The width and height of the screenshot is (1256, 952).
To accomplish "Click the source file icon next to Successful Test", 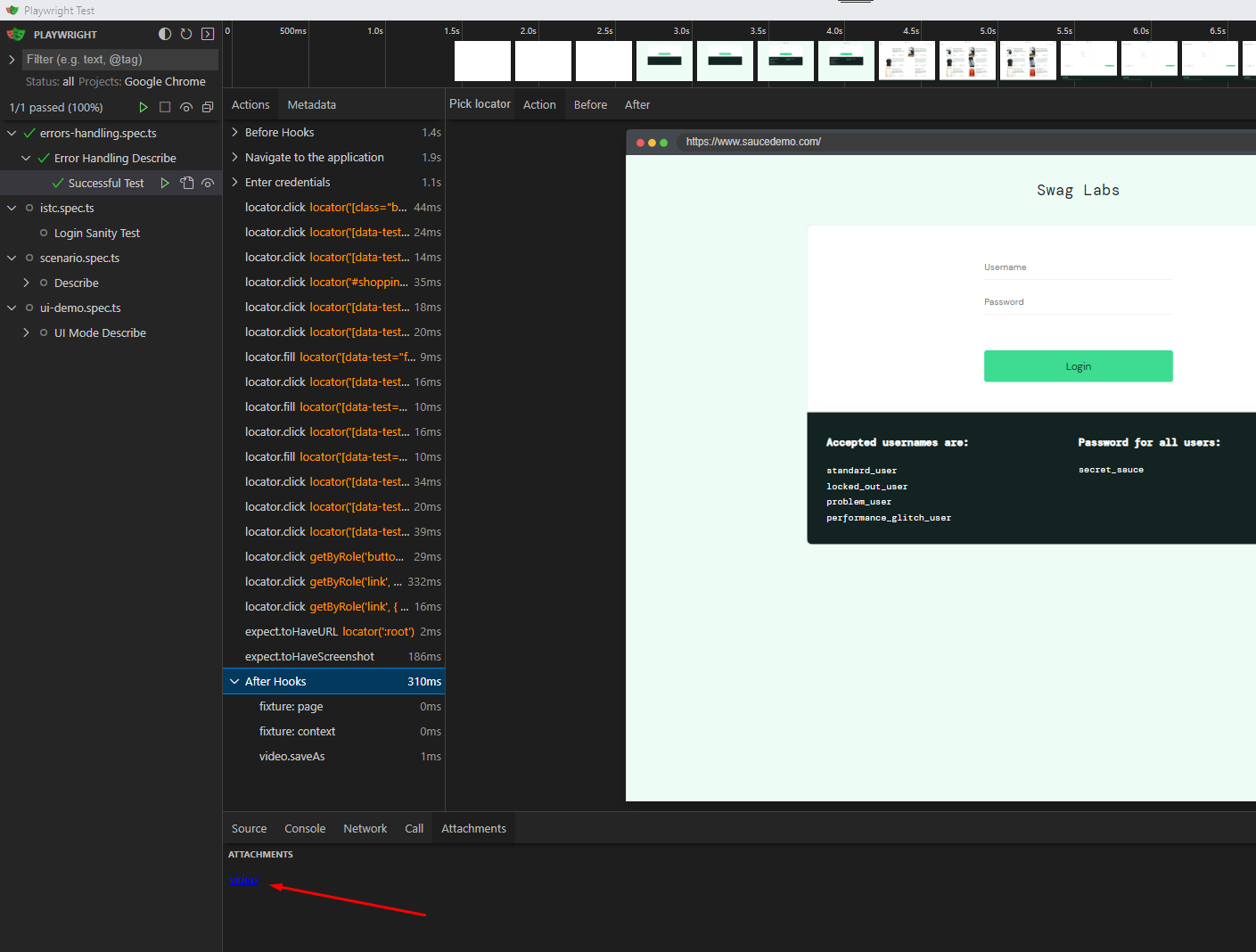I will pos(186,183).
